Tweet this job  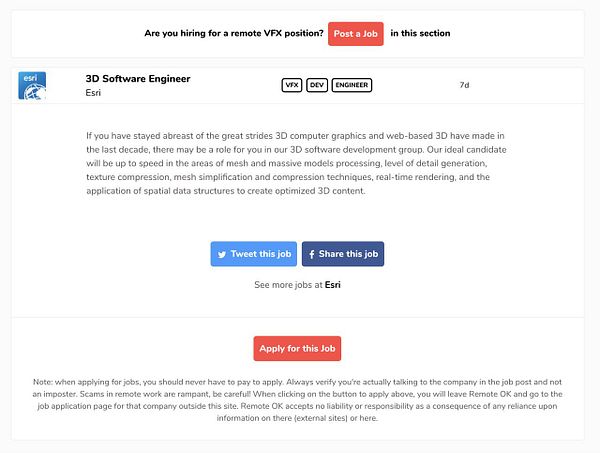(254, 254)
